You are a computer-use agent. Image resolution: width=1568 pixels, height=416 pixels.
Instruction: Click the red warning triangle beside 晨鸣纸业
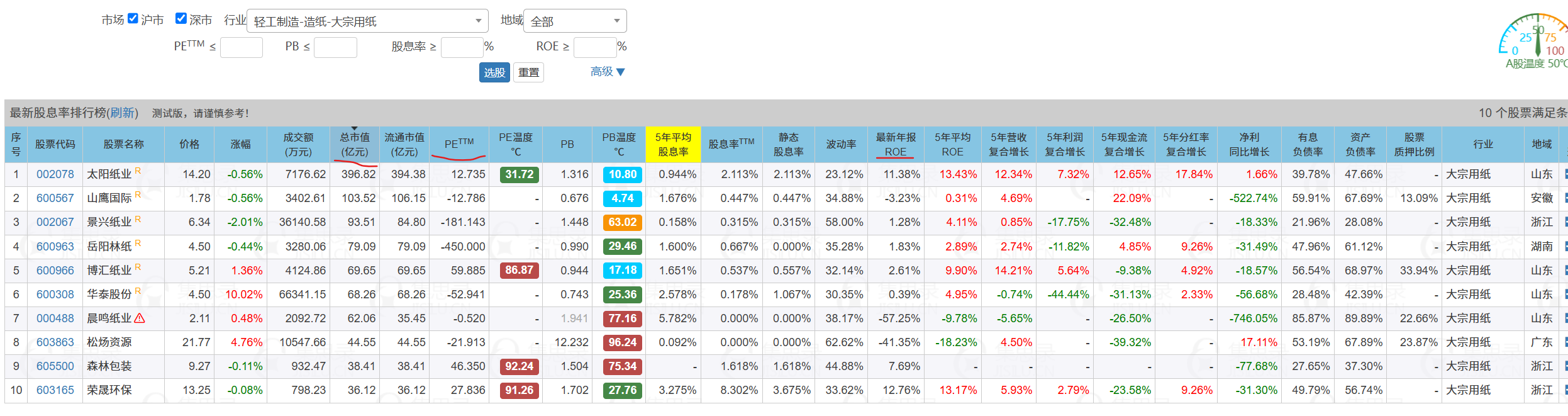[140, 318]
